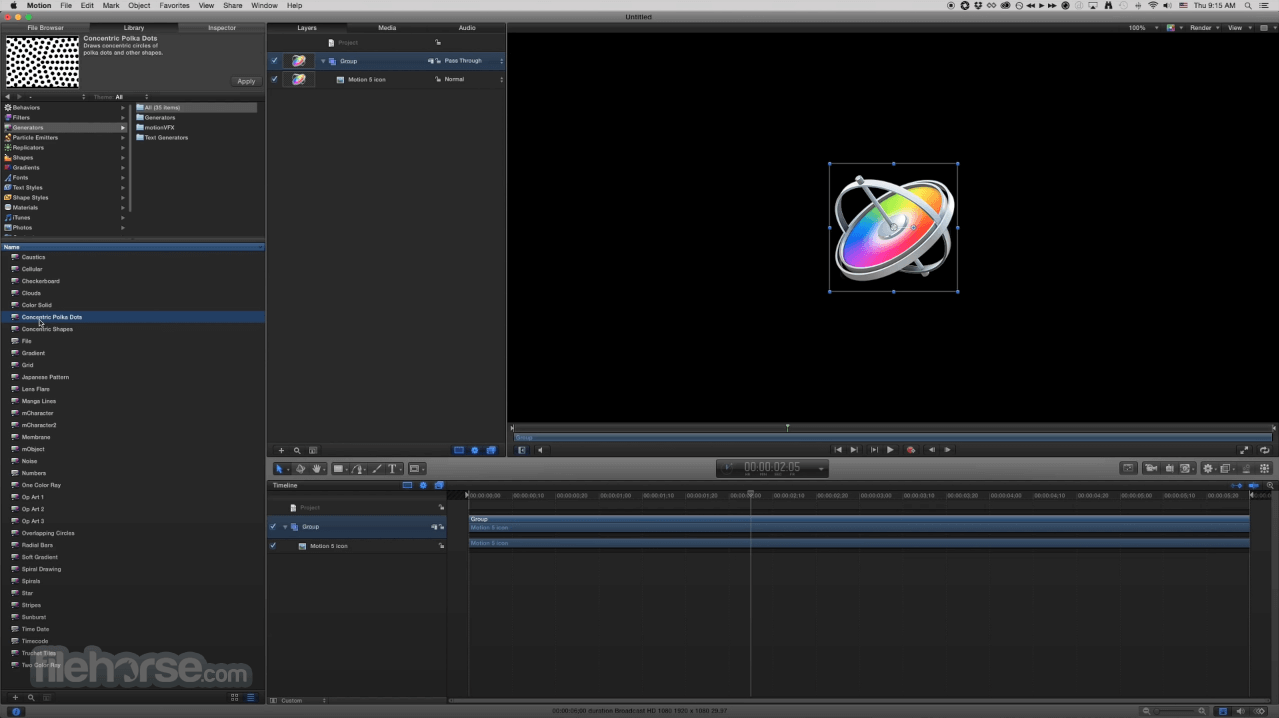
Task: Step to the next frame
Action: click(x=948, y=450)
